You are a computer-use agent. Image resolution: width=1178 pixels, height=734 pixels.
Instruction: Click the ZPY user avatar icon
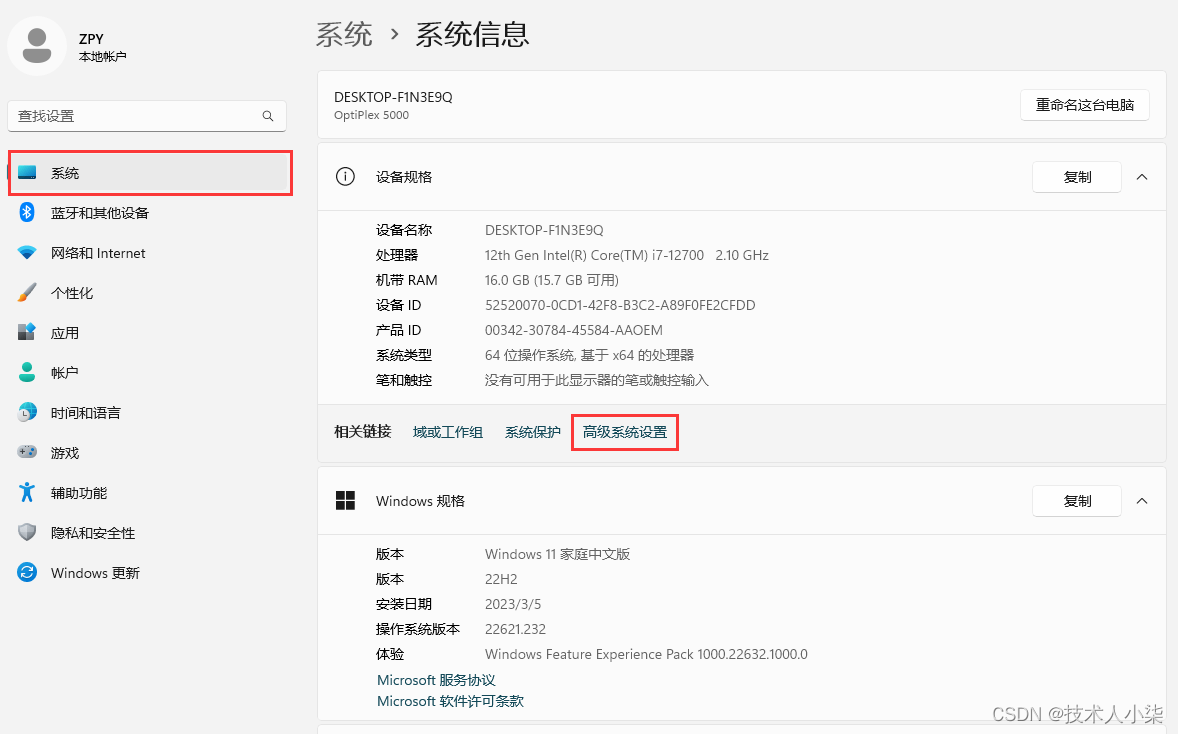(x=37, y=46)
